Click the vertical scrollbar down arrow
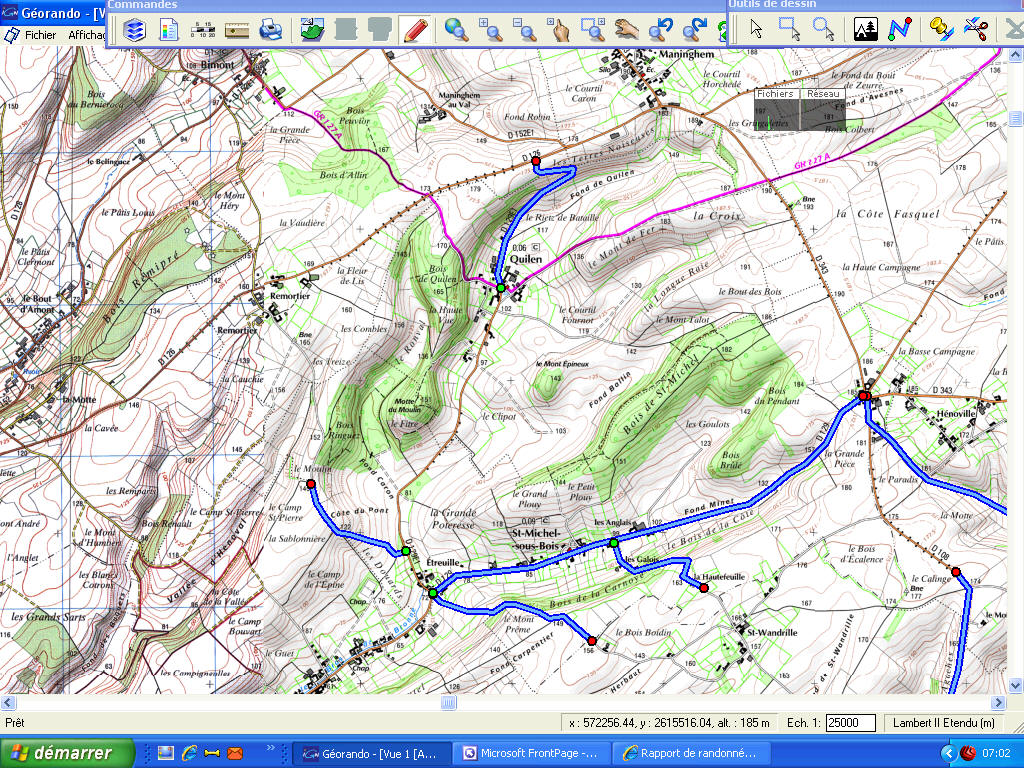1024x768 pixels. [x=1016, y=686]
